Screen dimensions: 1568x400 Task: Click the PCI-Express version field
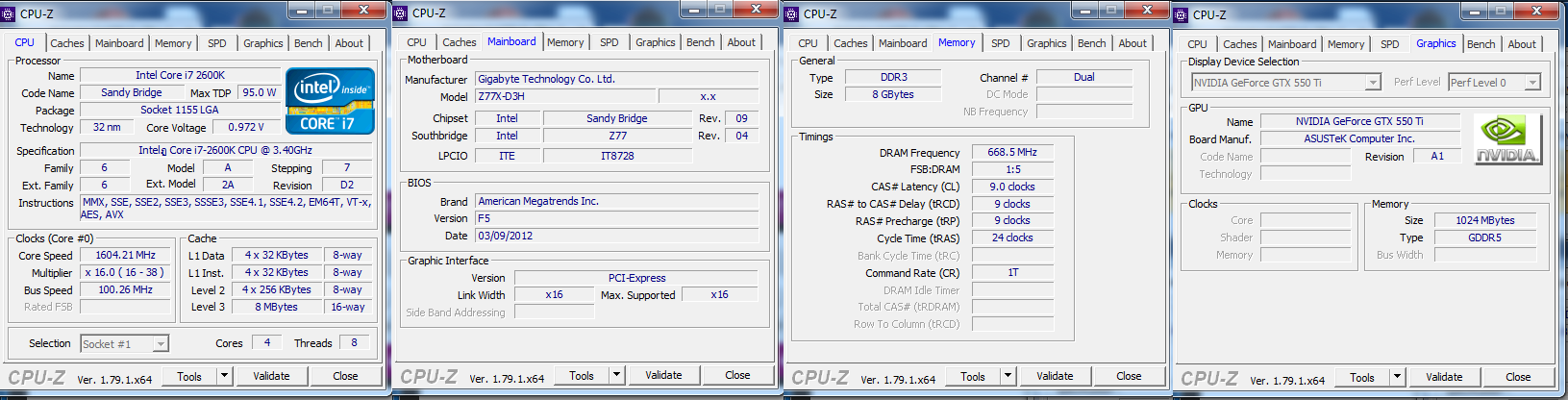pyautogui.click(x=636, y=279)
